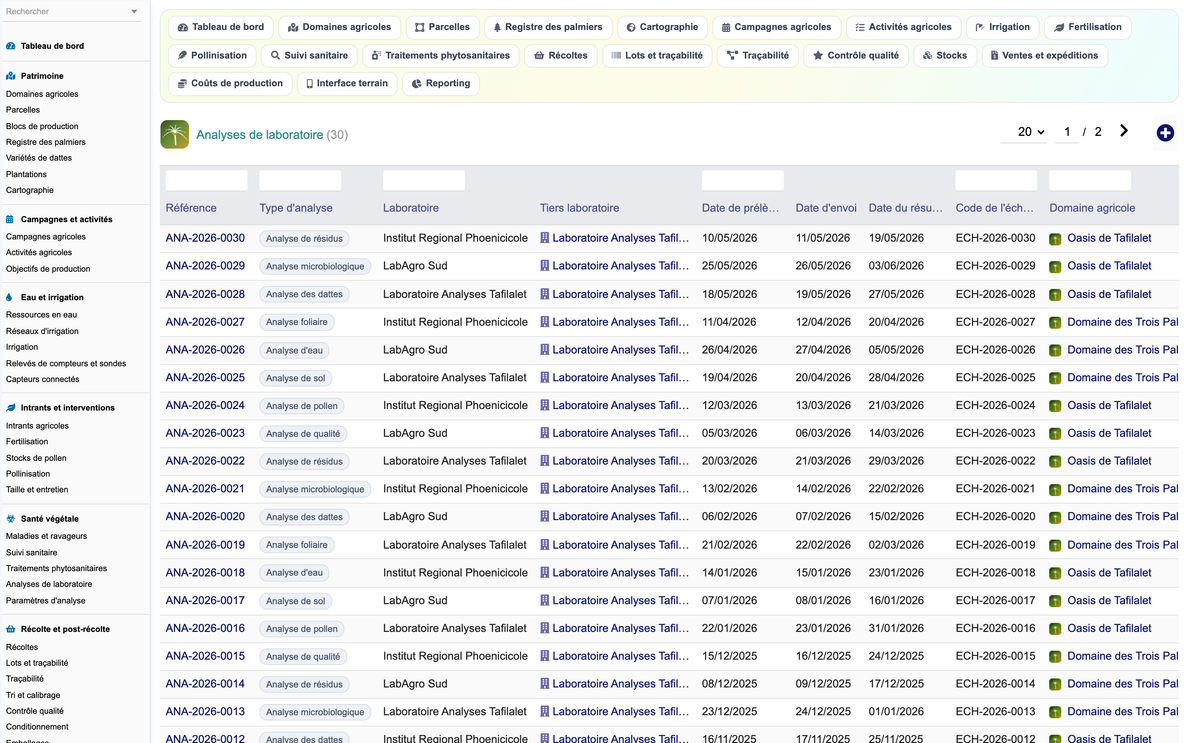Open the Tableau de bord toolbar button
Viewport: 1200px width, 743px height.
click(221, 27)
